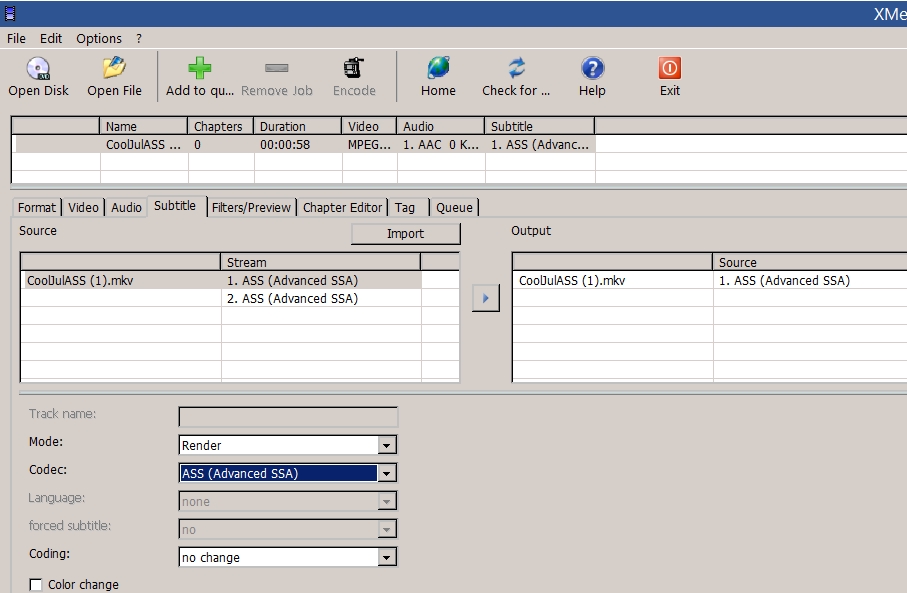
Task: Select the CoolJulASS job row name
Action: point(143,145)
